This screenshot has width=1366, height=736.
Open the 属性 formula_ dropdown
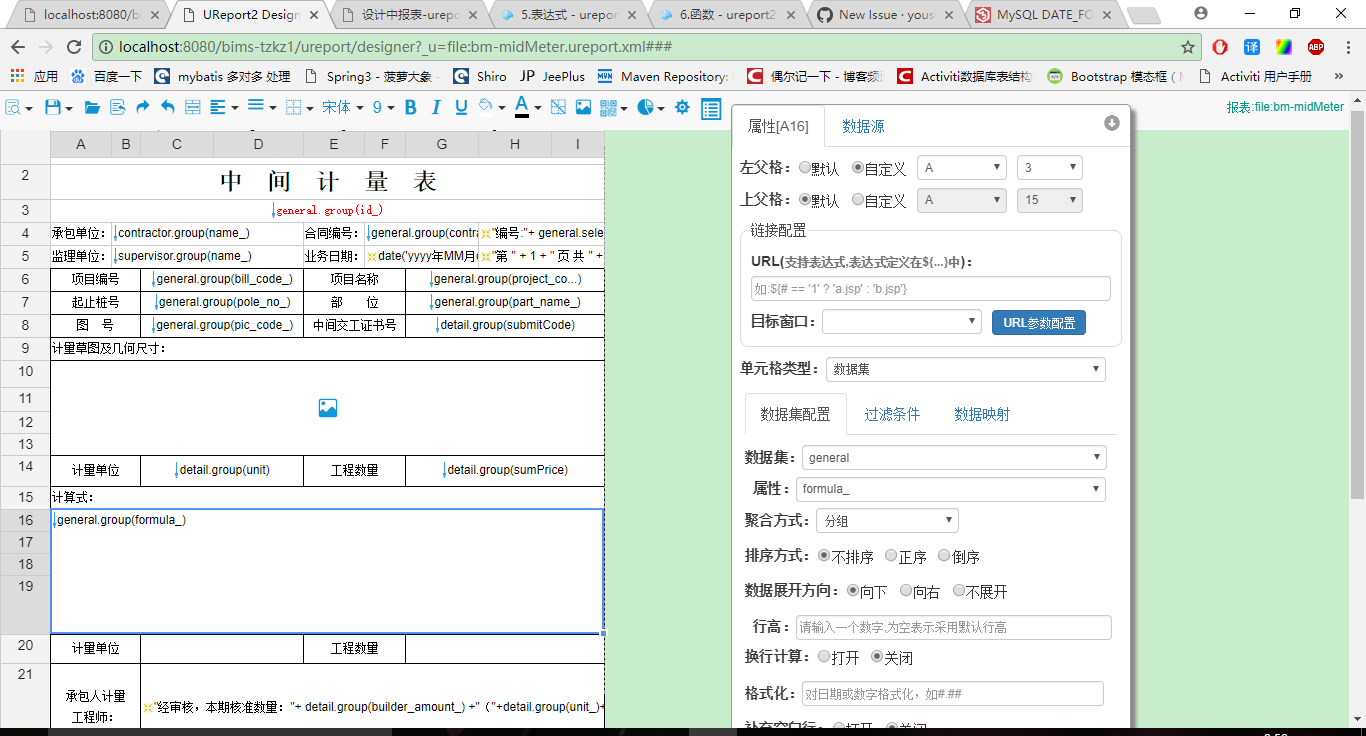click(x=950, y=489)
